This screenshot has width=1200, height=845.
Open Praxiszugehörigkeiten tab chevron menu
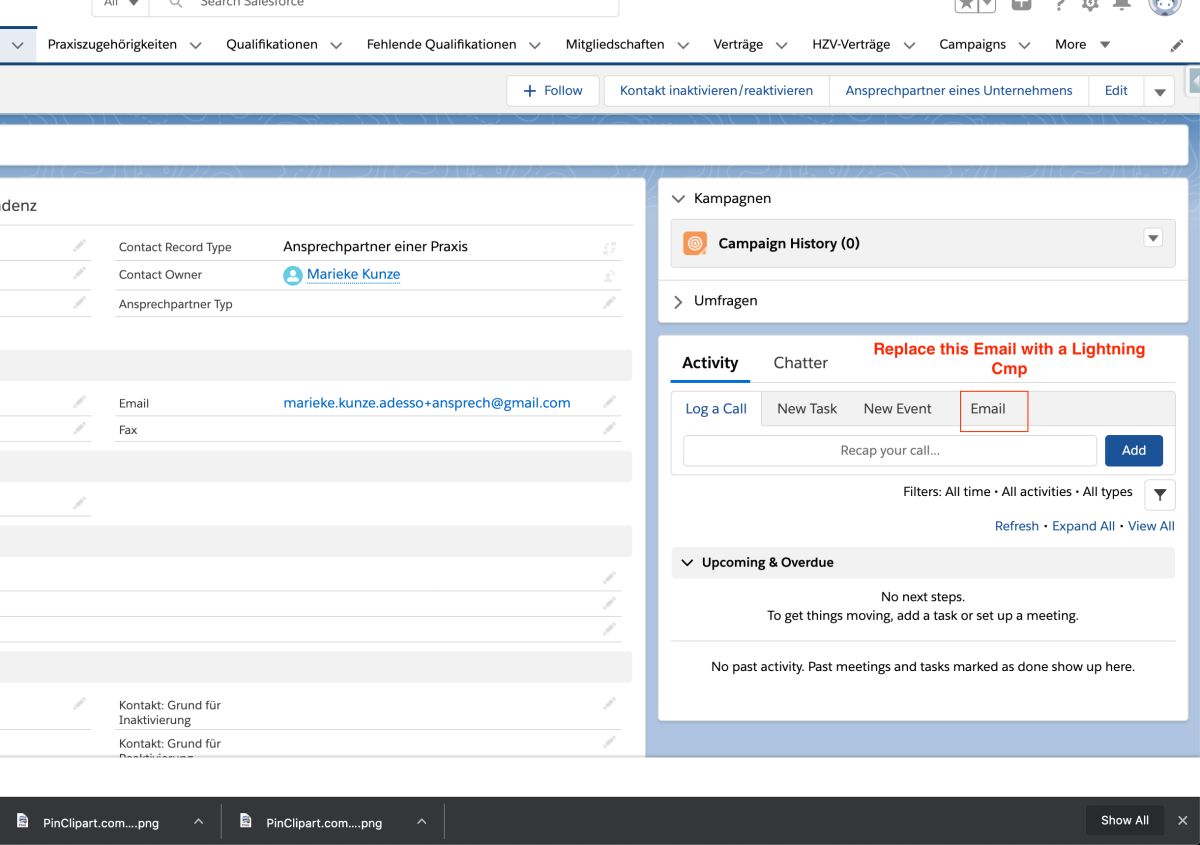point(195,45)
